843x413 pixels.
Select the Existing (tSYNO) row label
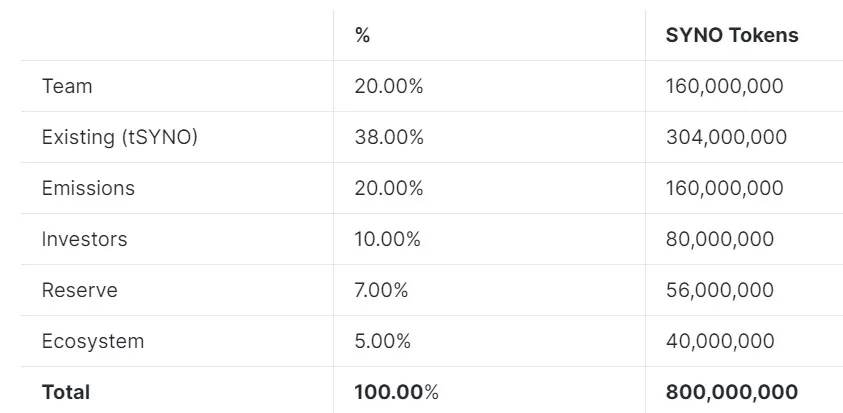[x=120, y=137]
